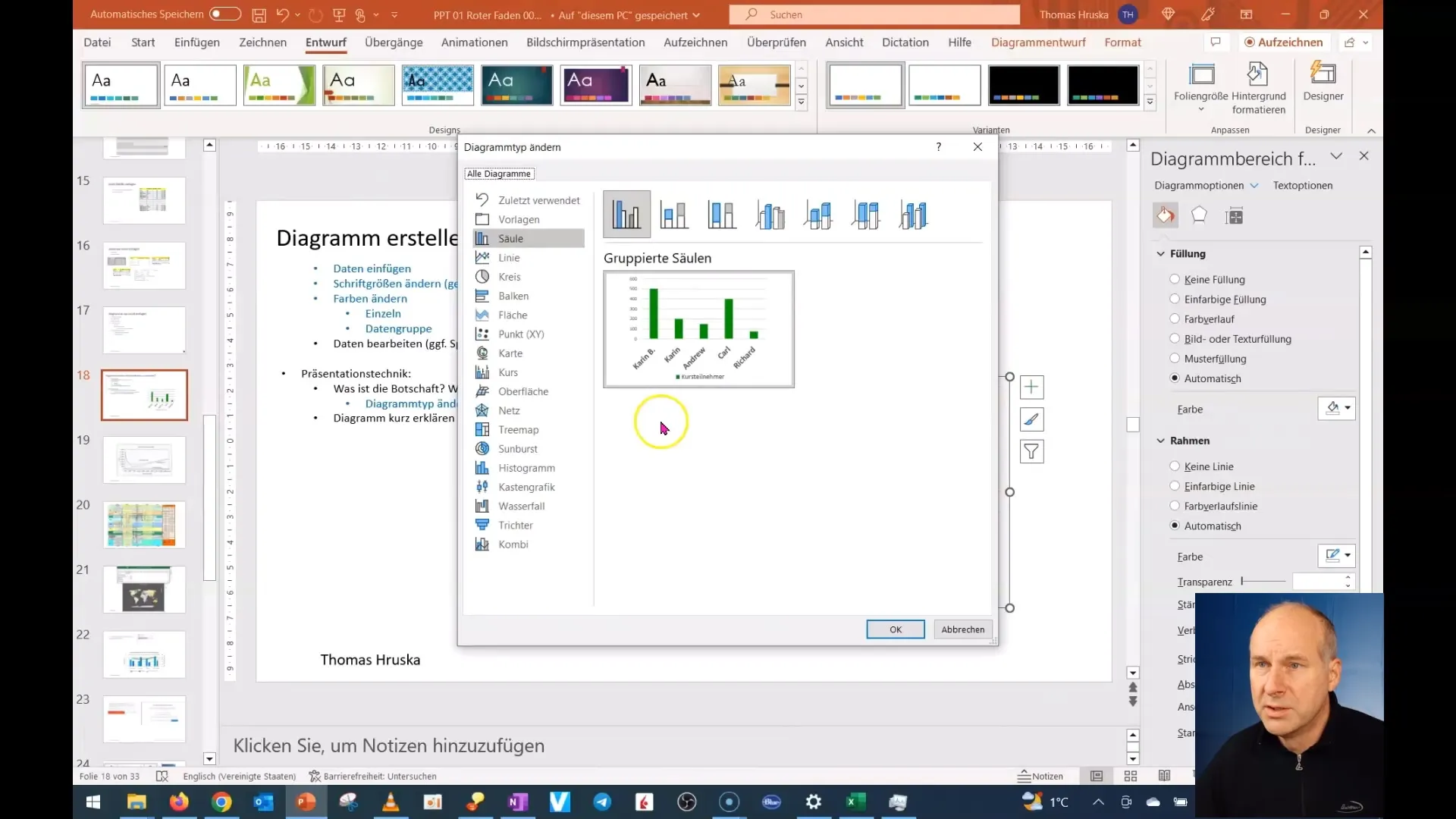Select the Histogramm chart type

click(527, 467)
